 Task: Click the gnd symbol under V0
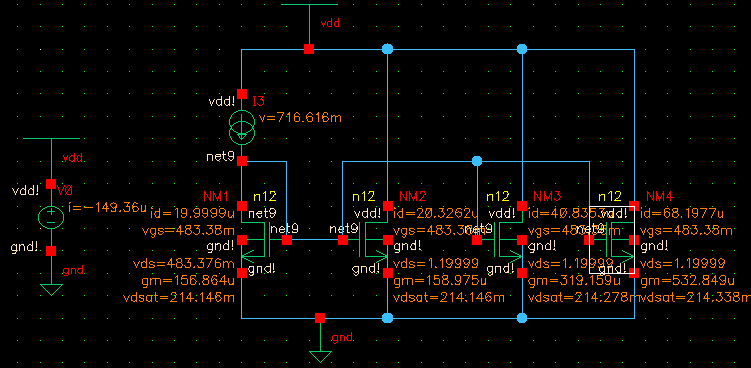click(x=51, y=289)
